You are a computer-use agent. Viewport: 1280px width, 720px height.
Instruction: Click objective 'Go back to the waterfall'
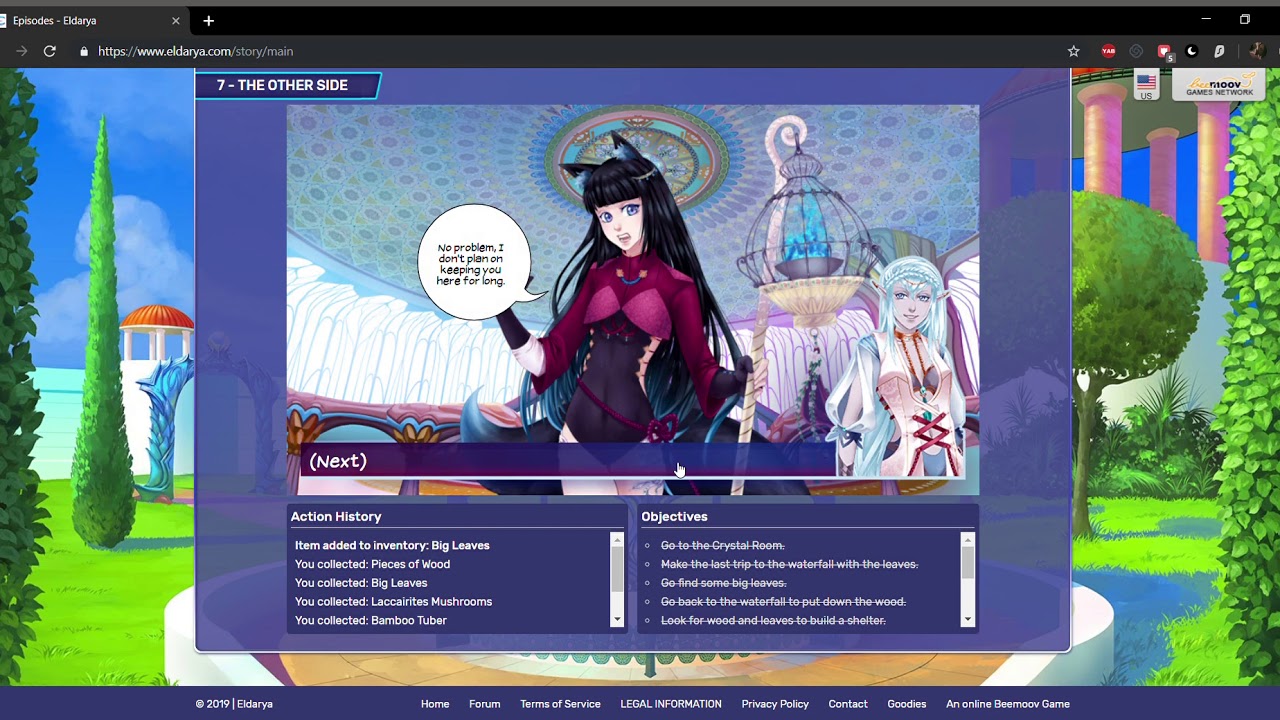783,602
